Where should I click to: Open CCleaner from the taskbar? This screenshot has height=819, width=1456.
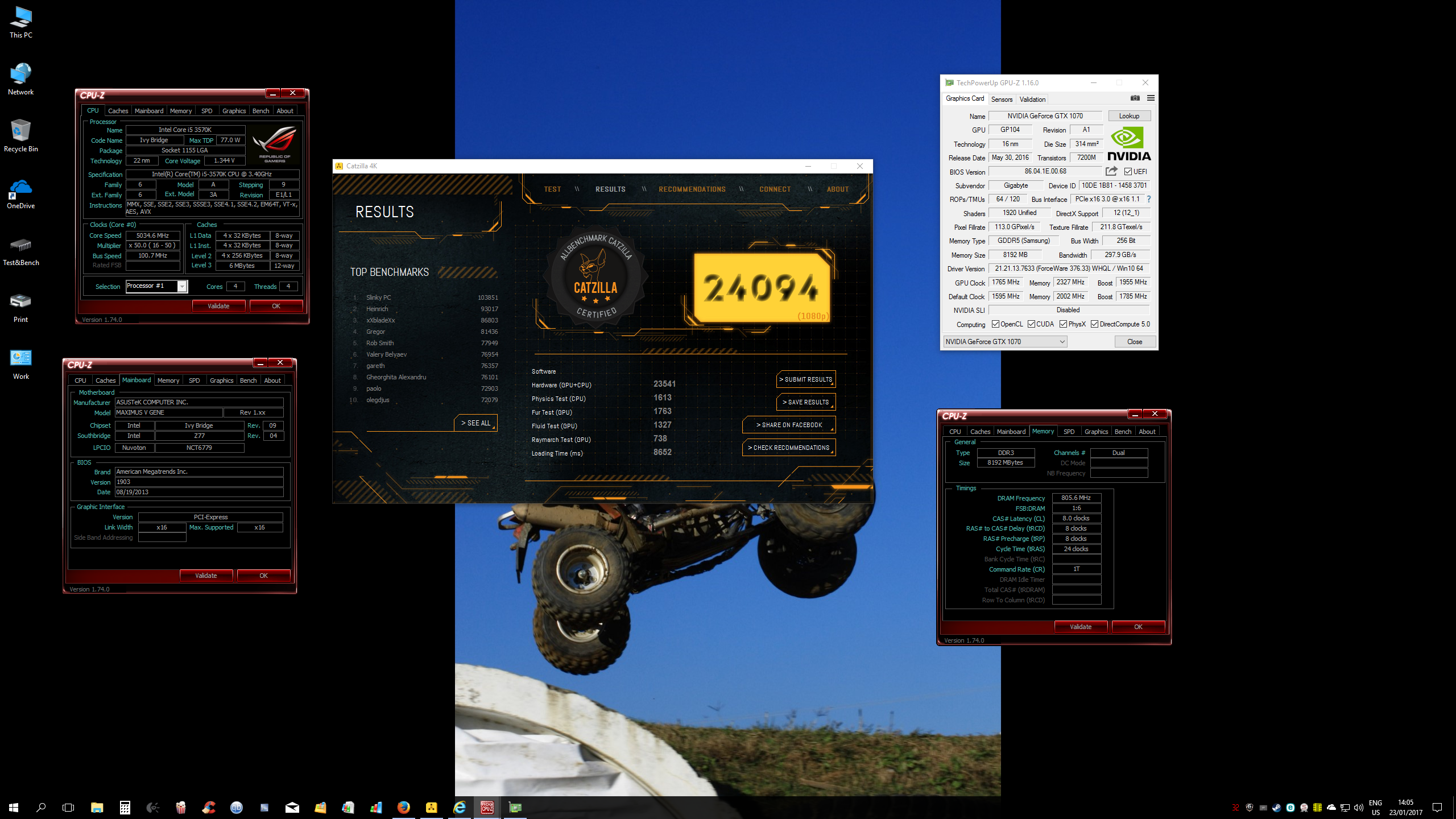coord(209,807)
